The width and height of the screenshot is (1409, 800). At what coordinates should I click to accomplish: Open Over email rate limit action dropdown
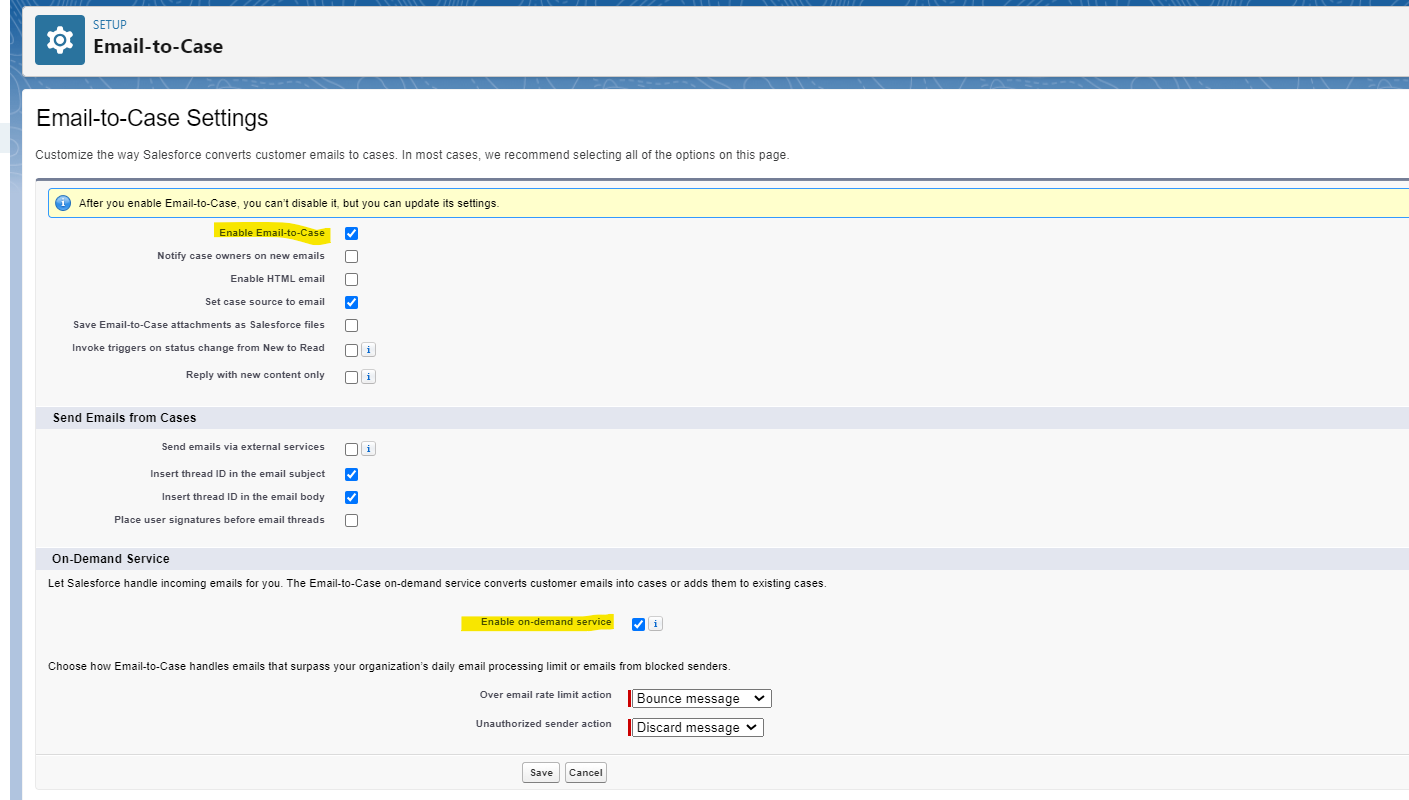(x=702, y=698)
